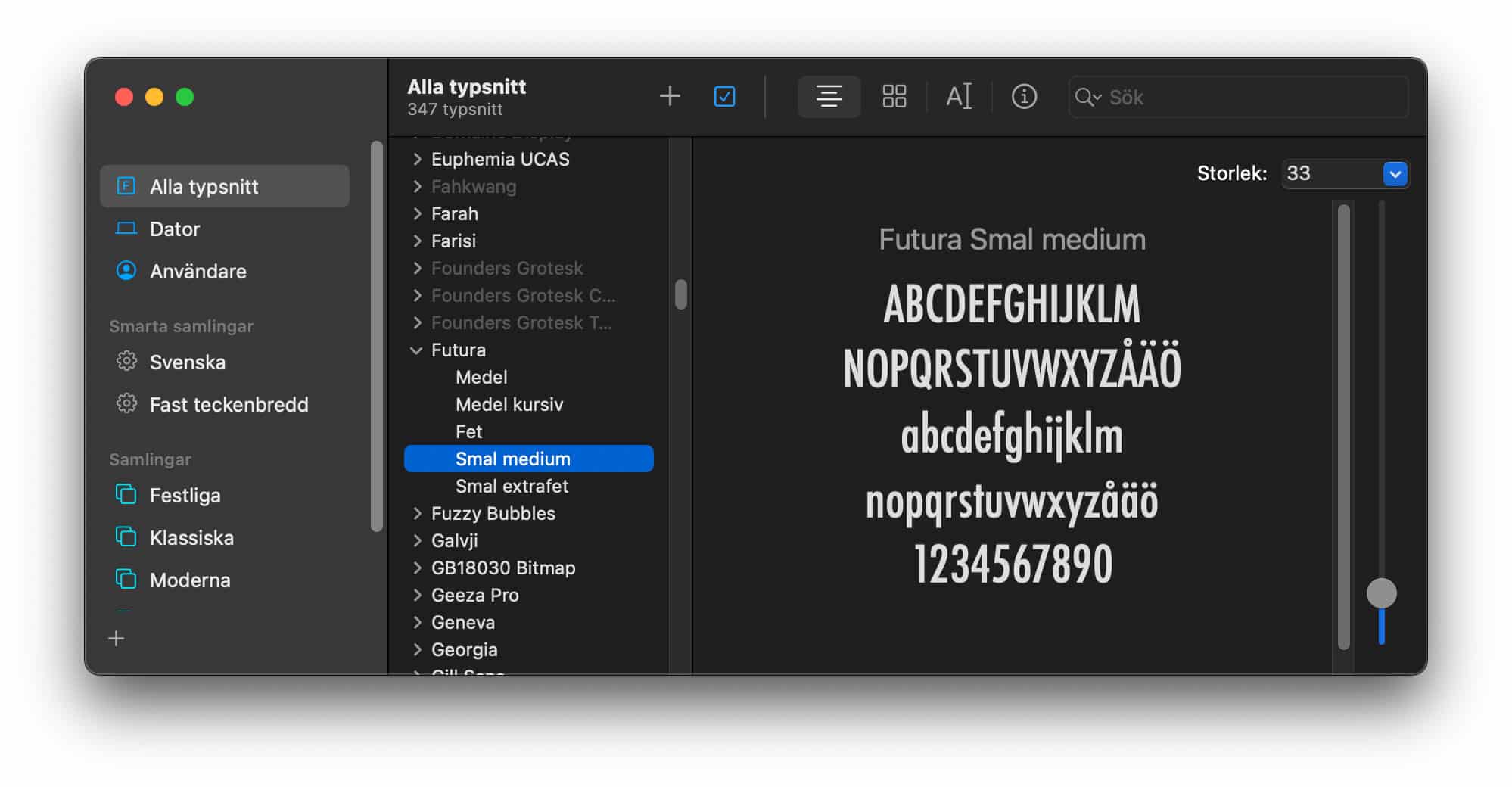The height and width of the screenshot is (787, 1512).
Task: Click the Svenska gear icon
Action: point(126,361)
